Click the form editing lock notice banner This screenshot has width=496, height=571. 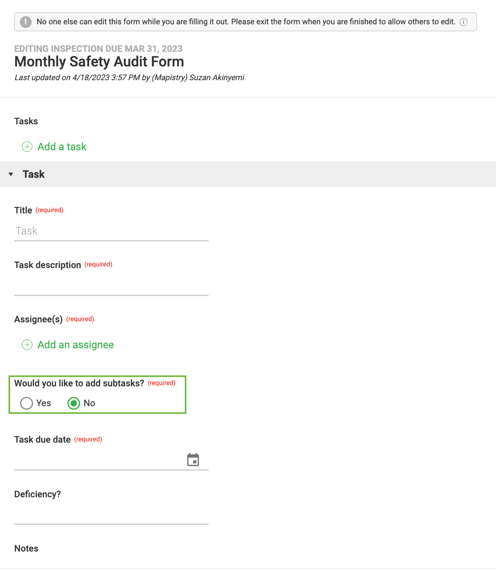point(245,22)
